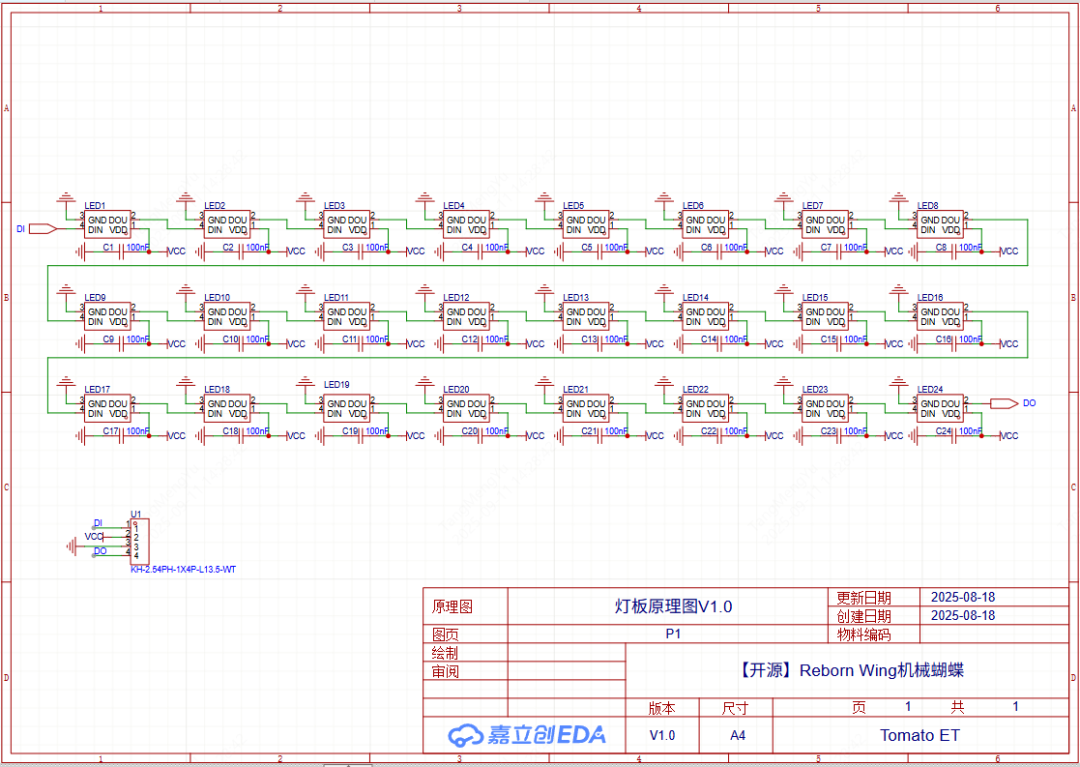This screenshot has height=767, width=1080.
Task: Click the 嘉立创EDA logo in title block
Action: tap(527, 735)
